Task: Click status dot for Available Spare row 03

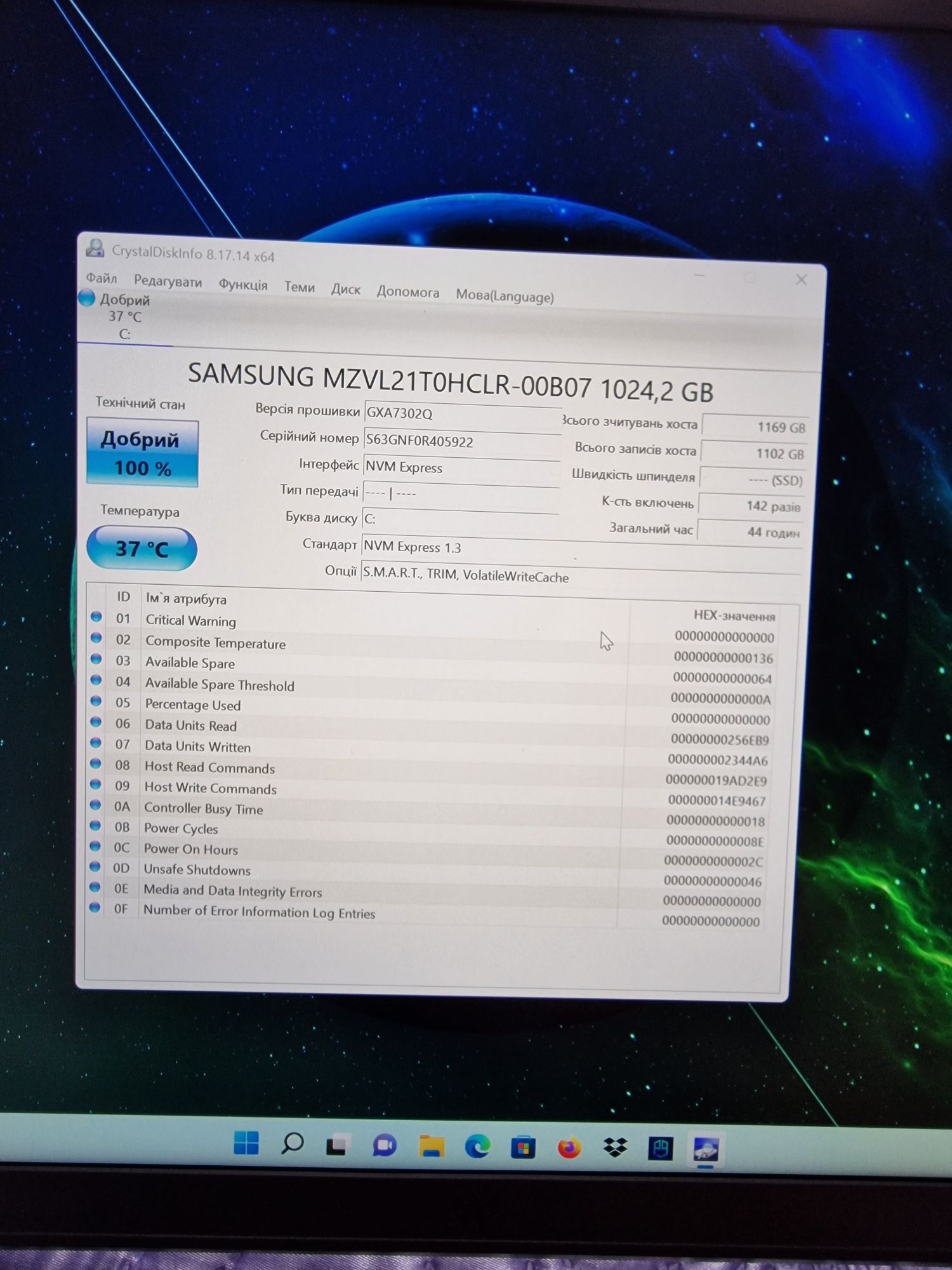Action: click(x=96, y=659)
